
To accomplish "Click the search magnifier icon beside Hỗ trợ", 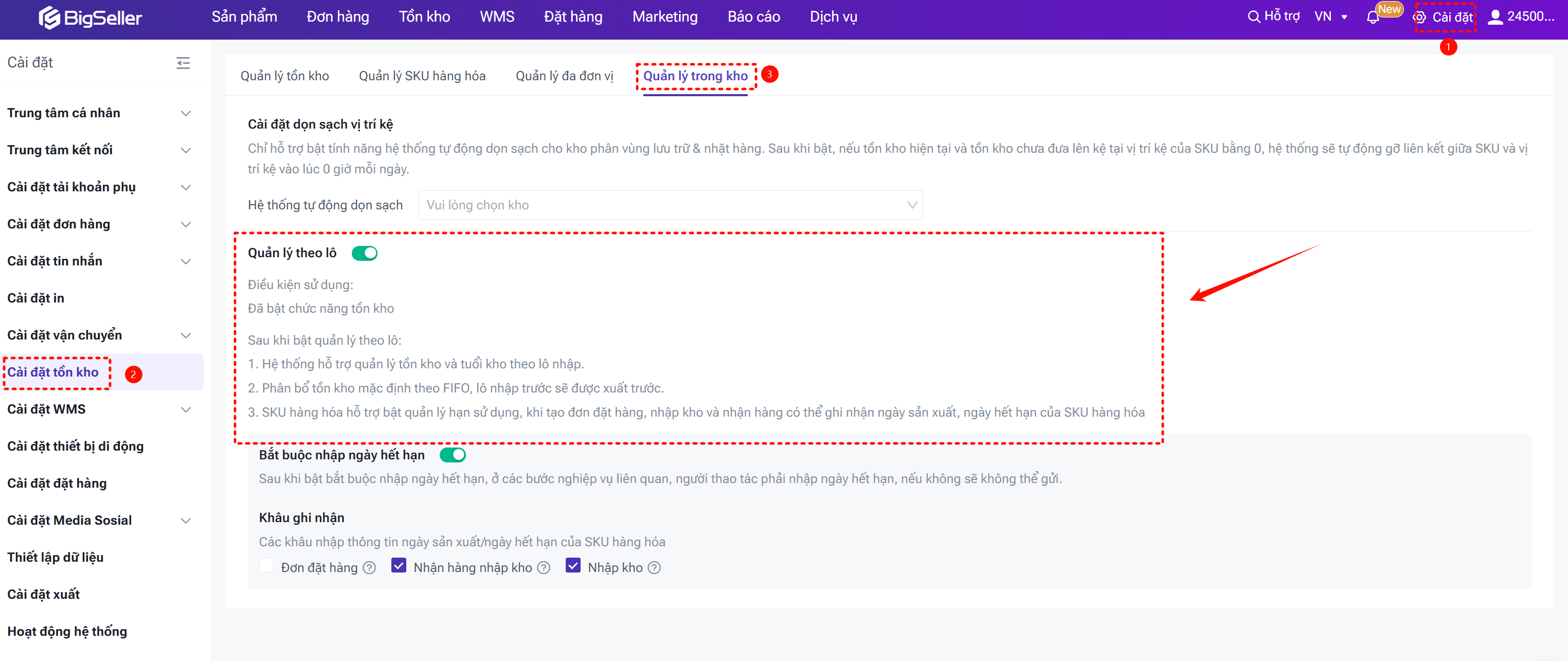I will pos(1253,17).
